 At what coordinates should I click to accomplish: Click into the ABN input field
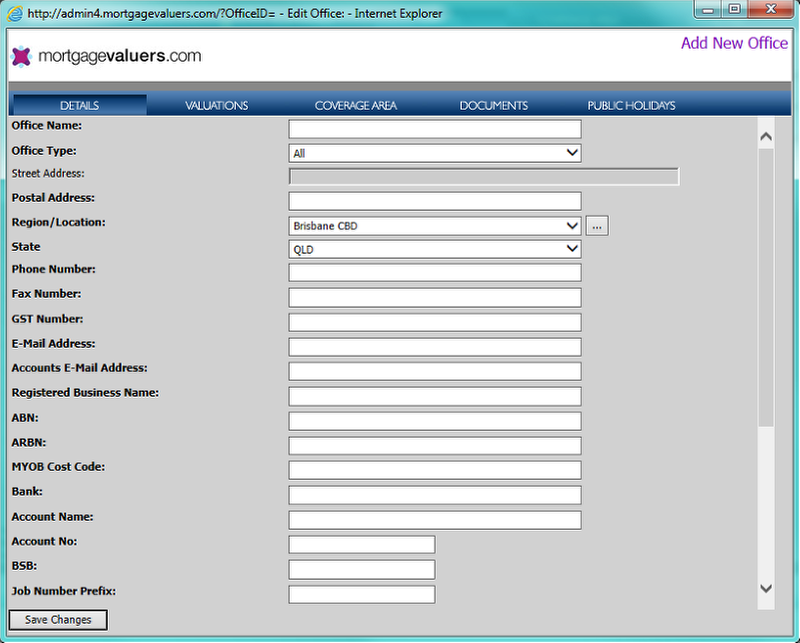point(435,421)
